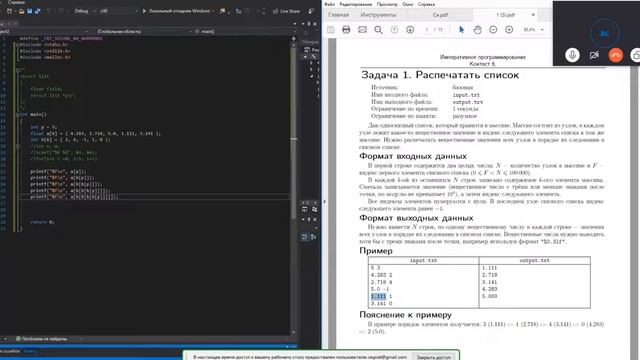640x360 pixels.
Task: Open the dropdown arrow next to the debugger start button
Action: [213, 11]
